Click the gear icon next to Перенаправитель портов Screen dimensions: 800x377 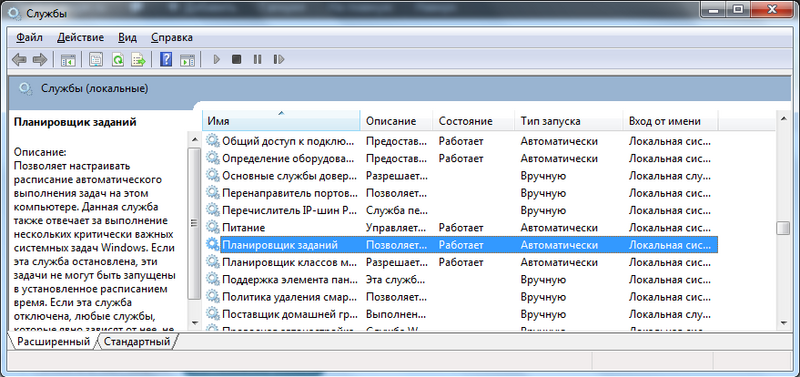pyautogui.click(x=212, y=193)
